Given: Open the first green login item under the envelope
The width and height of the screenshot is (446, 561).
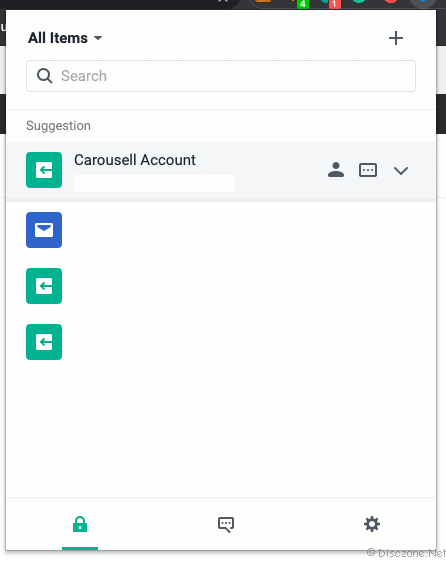Looking at the screenshot, I should [44, 286].
